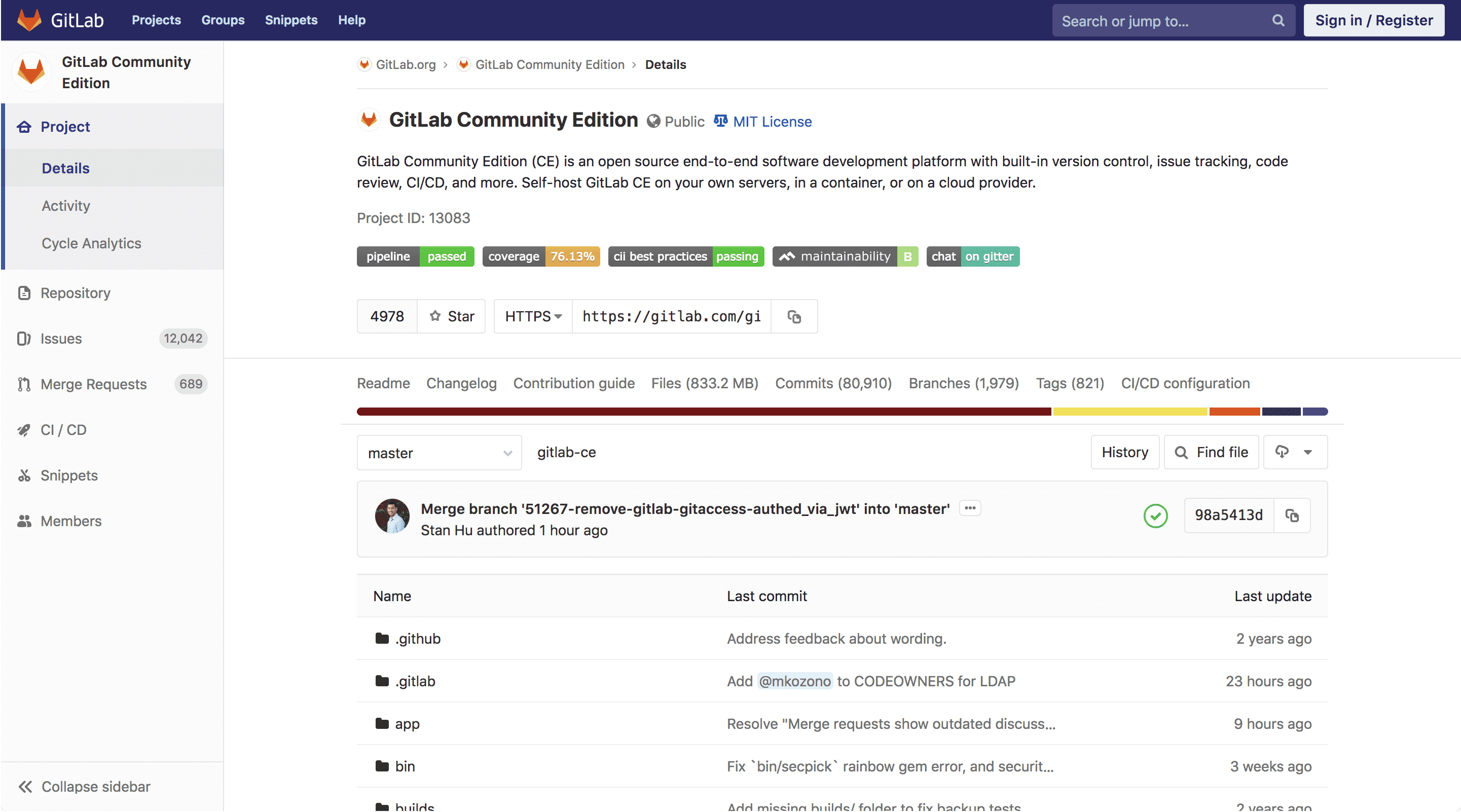The width and height of the screenshot is (1461, 812).
Task: Click the Members sidebar icon
Action: coord(24,520)
